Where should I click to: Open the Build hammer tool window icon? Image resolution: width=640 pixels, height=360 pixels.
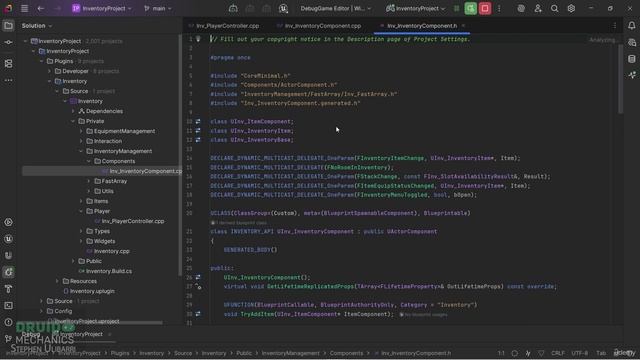(8, 289)
